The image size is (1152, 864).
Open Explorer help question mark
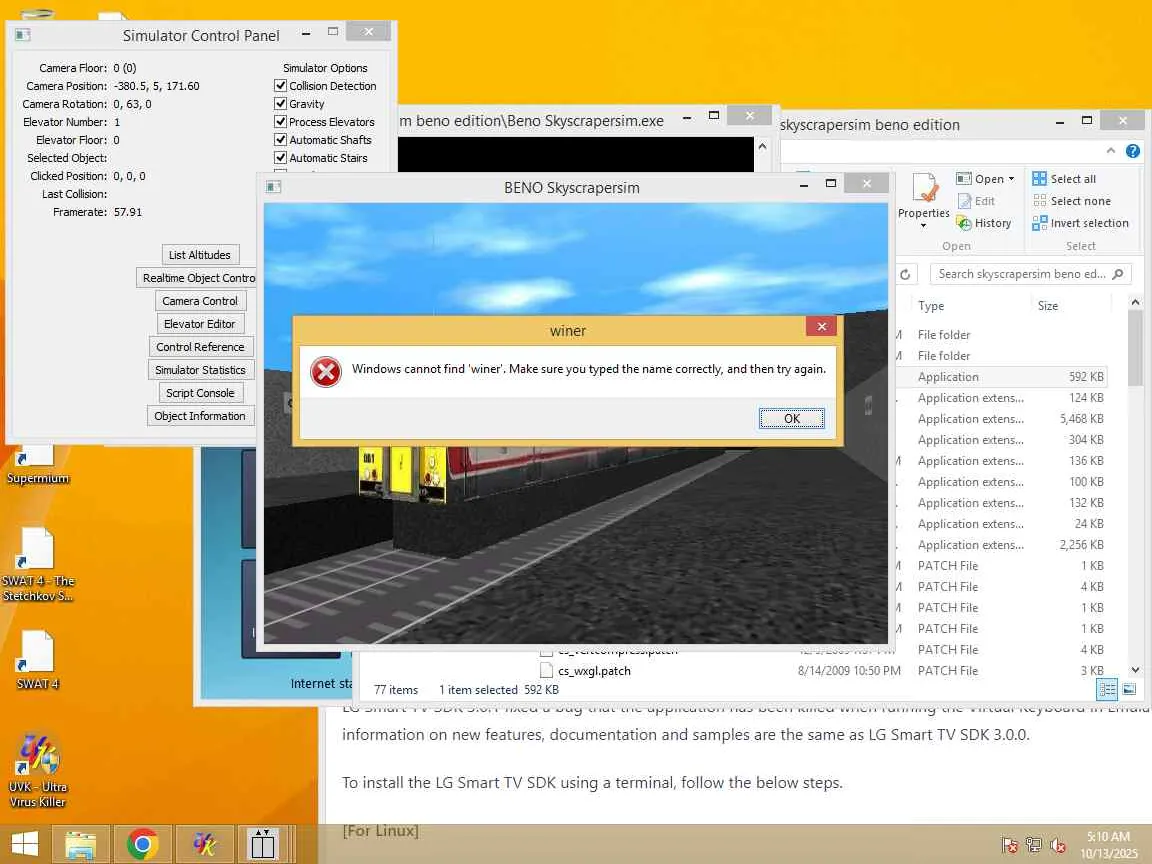[1133, 151]
